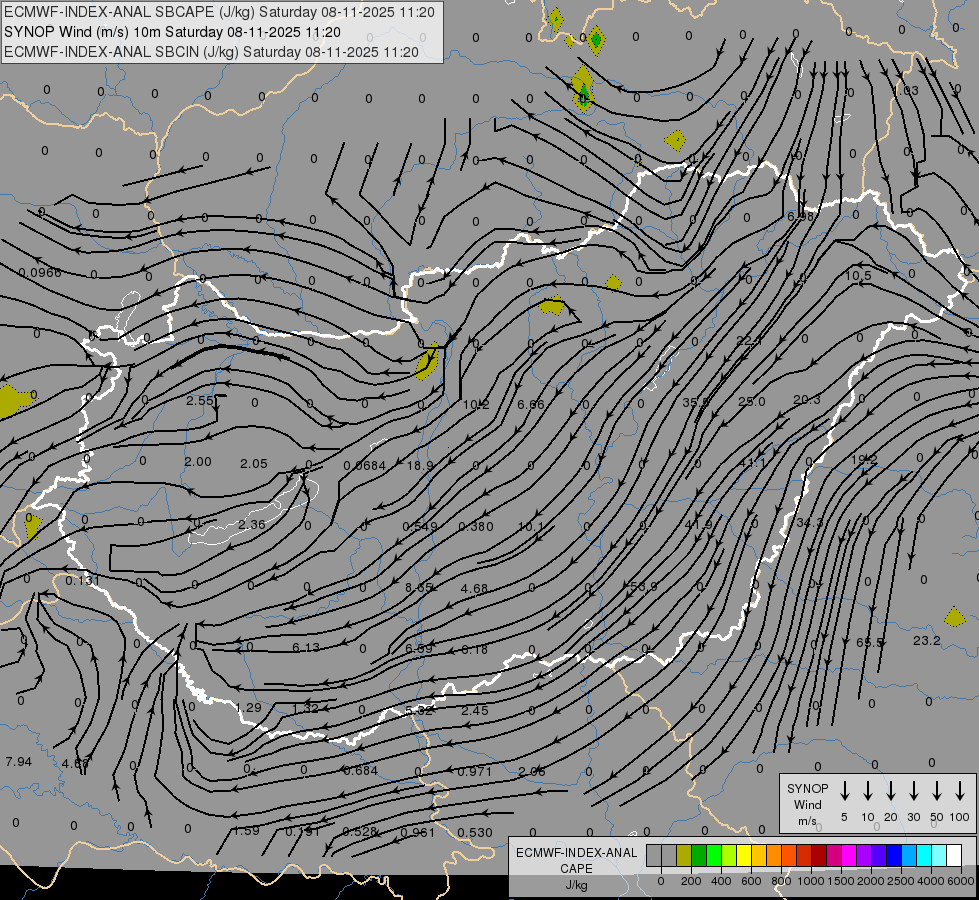Click the SBCAPE title line in header

coord(219,12)
